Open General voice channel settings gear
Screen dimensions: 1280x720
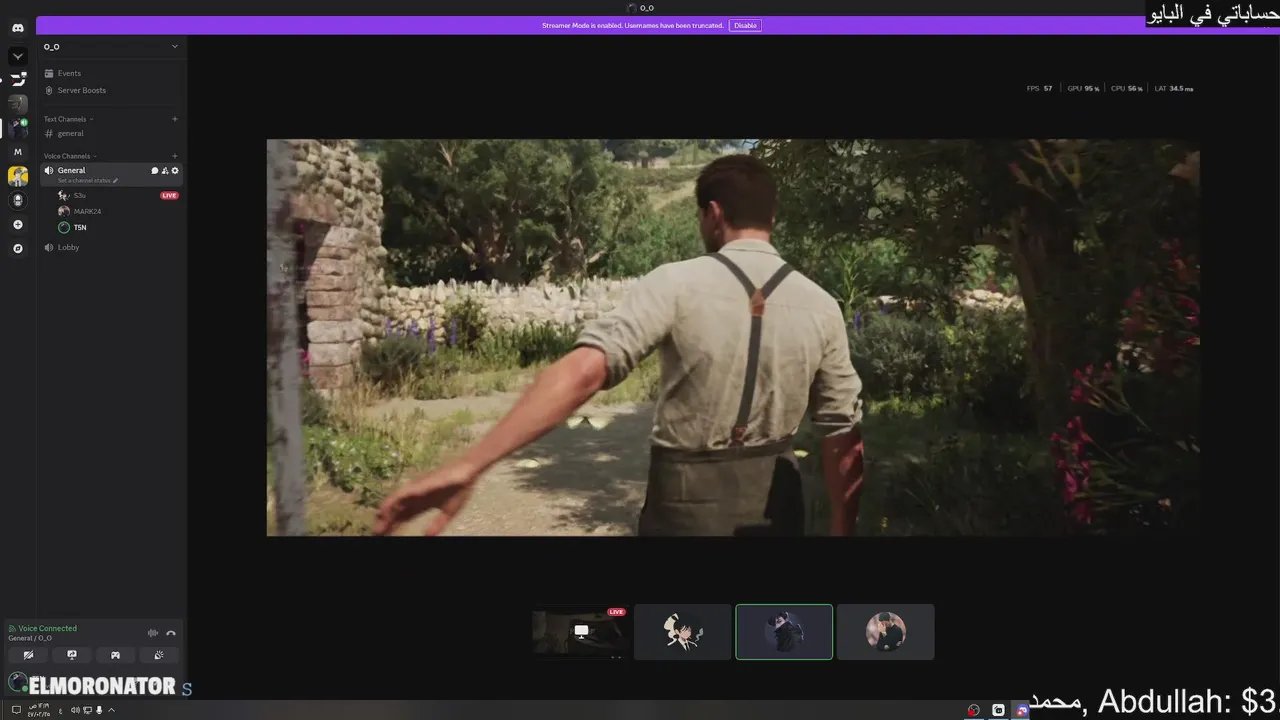(x=175, y=171)
